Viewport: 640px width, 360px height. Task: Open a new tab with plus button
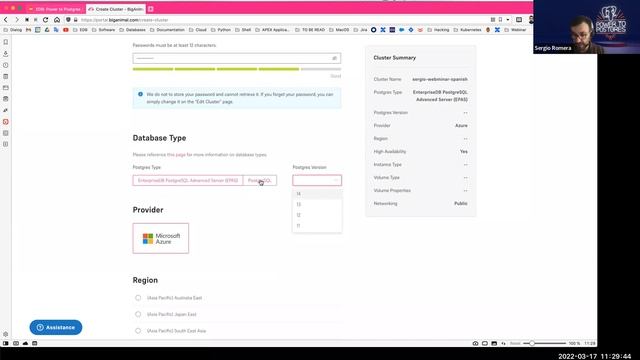pyautogui.click(x=151, y=9)
